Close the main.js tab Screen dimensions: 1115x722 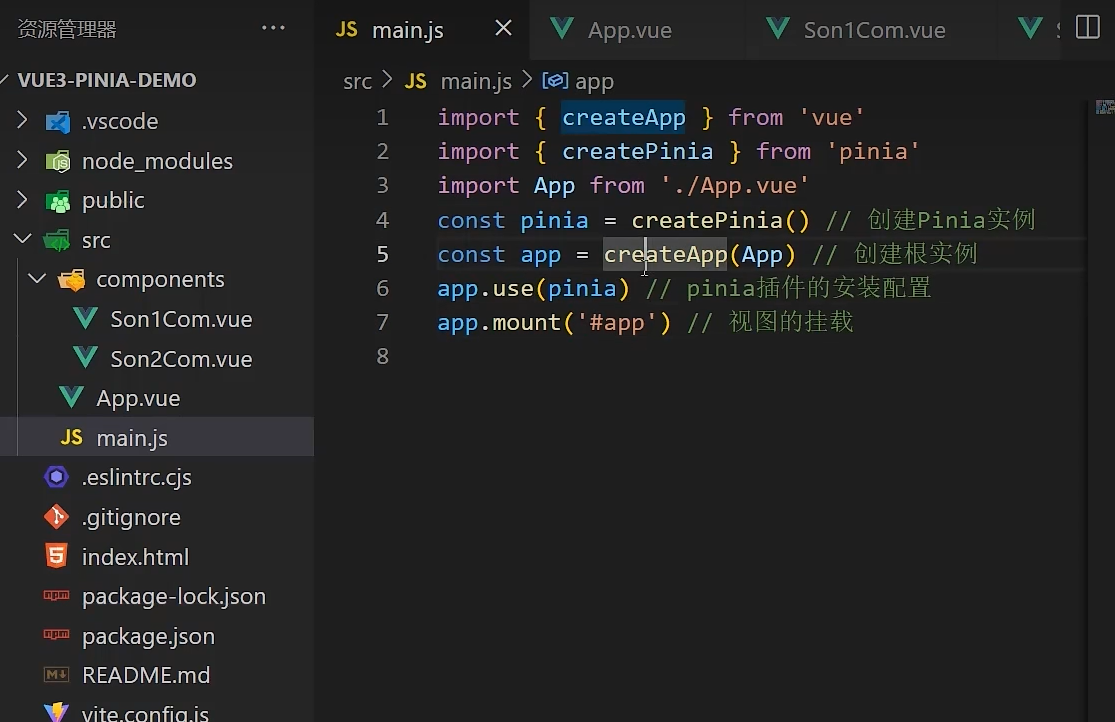pyautogui.click(x=502, y=29)
